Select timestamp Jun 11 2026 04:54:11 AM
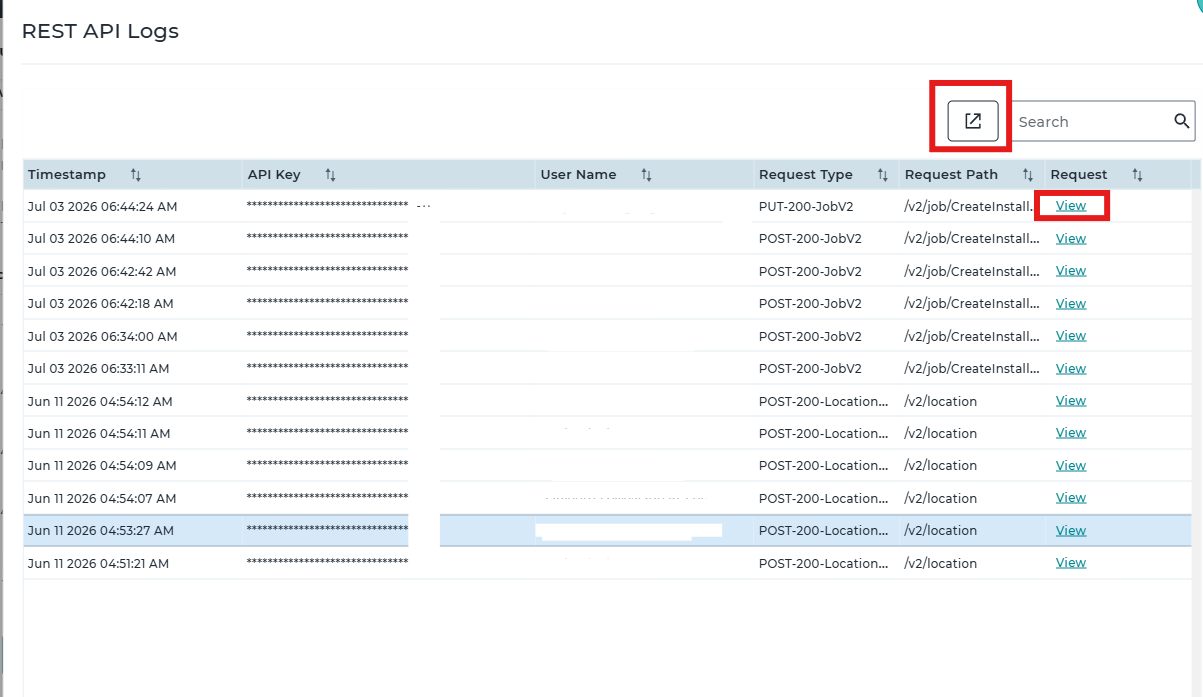1203x697 pixels. (99, 433)
